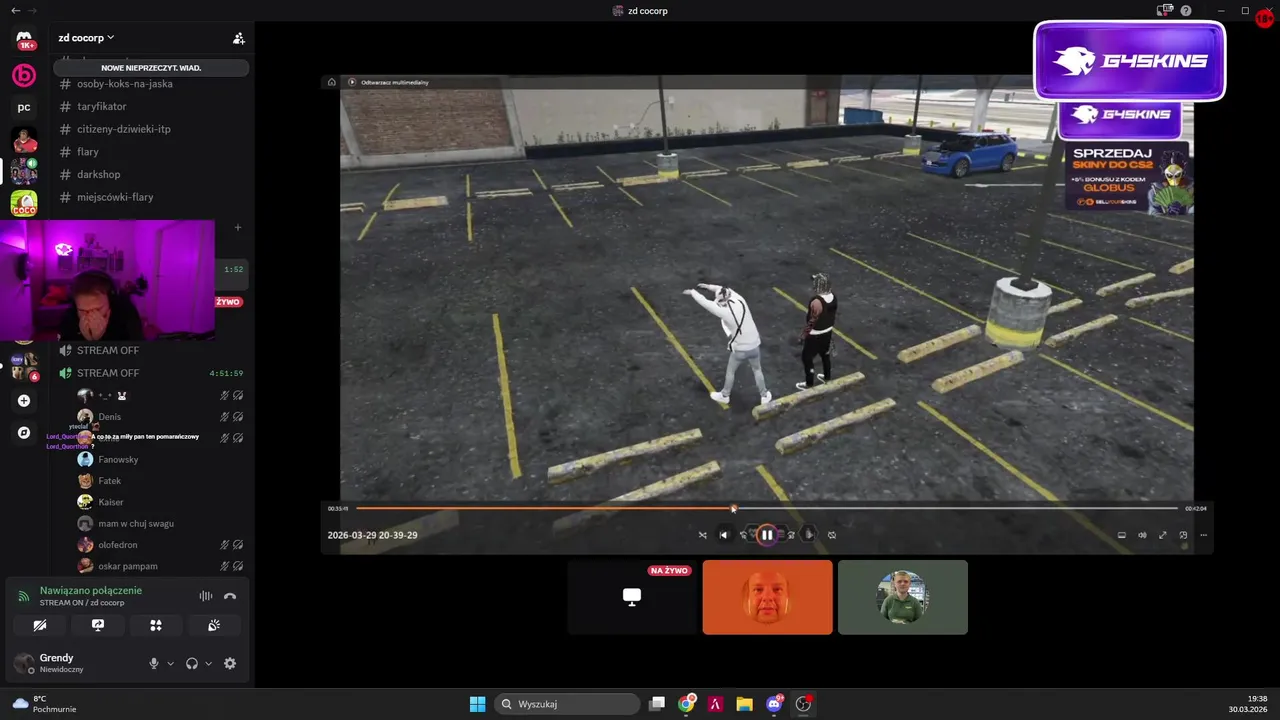Expand microphone input options arrow
Image resolution: width=1280 pixels, height=720 pixels.
point(170,664)
